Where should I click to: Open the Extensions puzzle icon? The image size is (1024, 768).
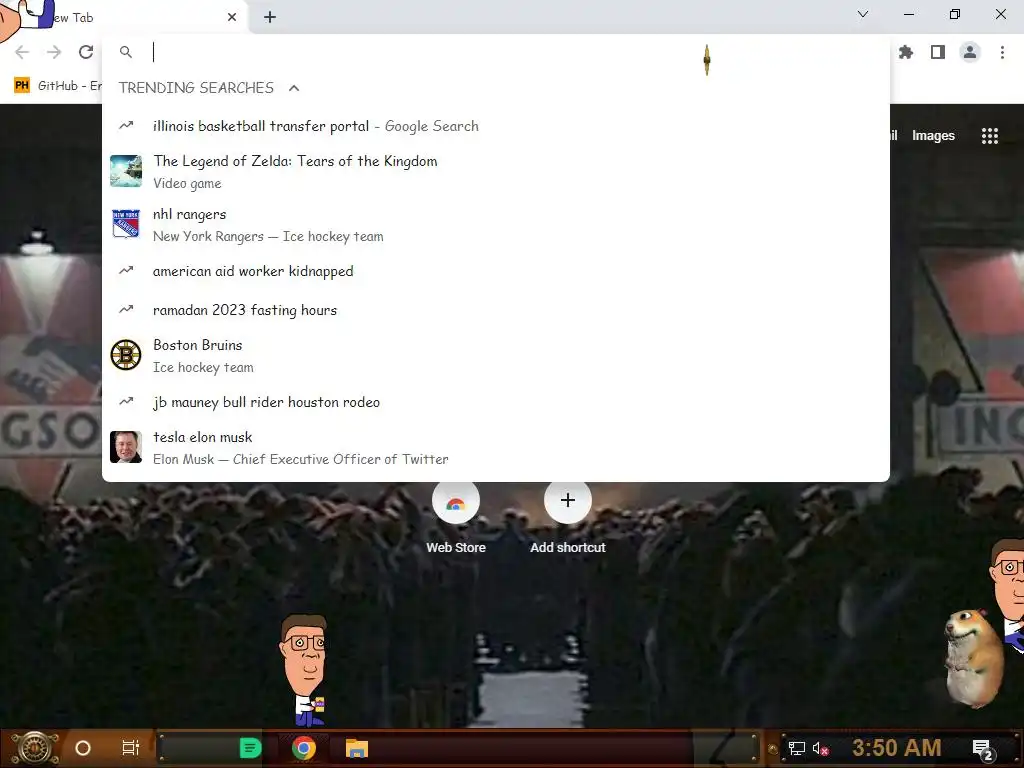[x=906, y=52]
